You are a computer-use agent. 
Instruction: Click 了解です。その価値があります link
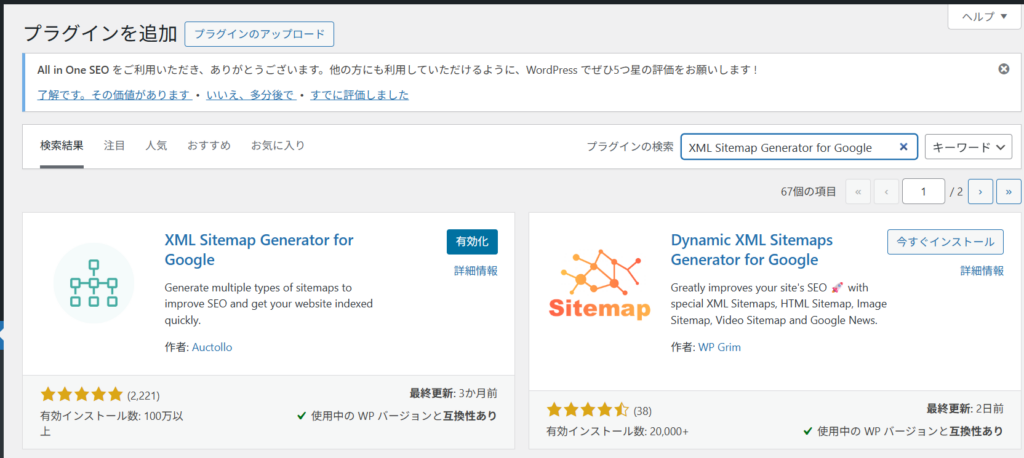click(x=115, y=95)
